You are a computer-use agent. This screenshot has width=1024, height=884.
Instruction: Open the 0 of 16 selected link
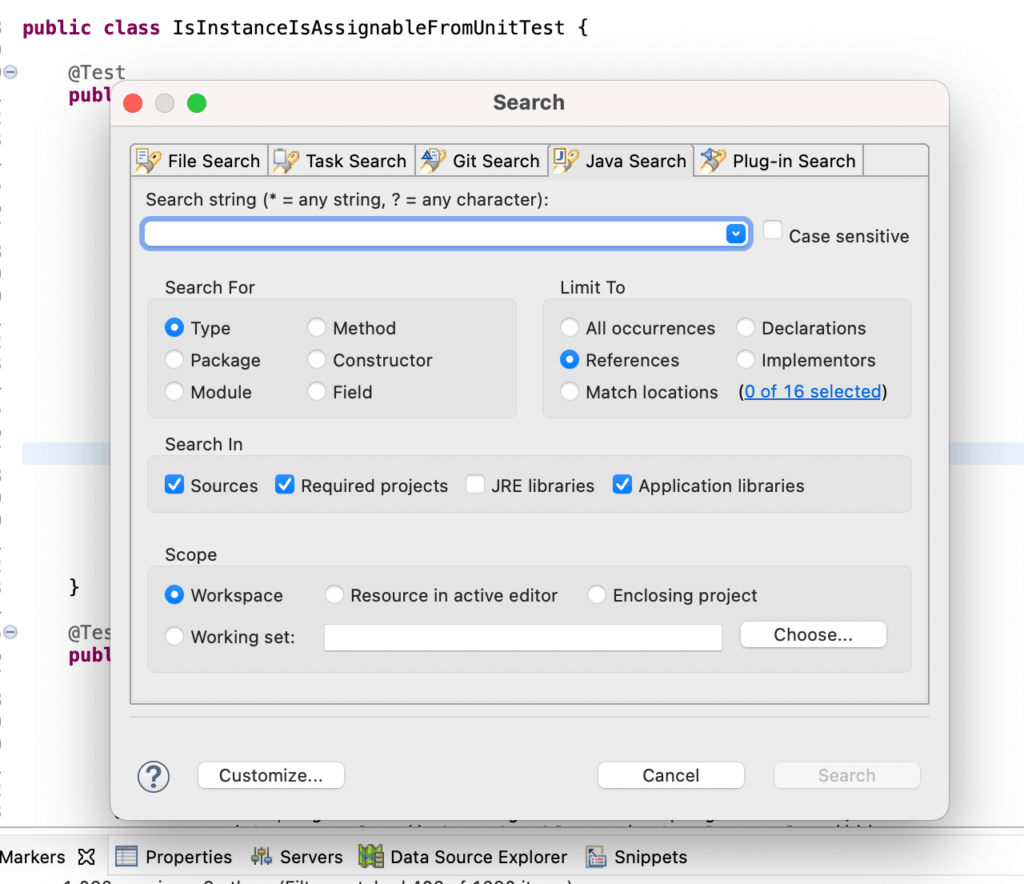(811, 391)
